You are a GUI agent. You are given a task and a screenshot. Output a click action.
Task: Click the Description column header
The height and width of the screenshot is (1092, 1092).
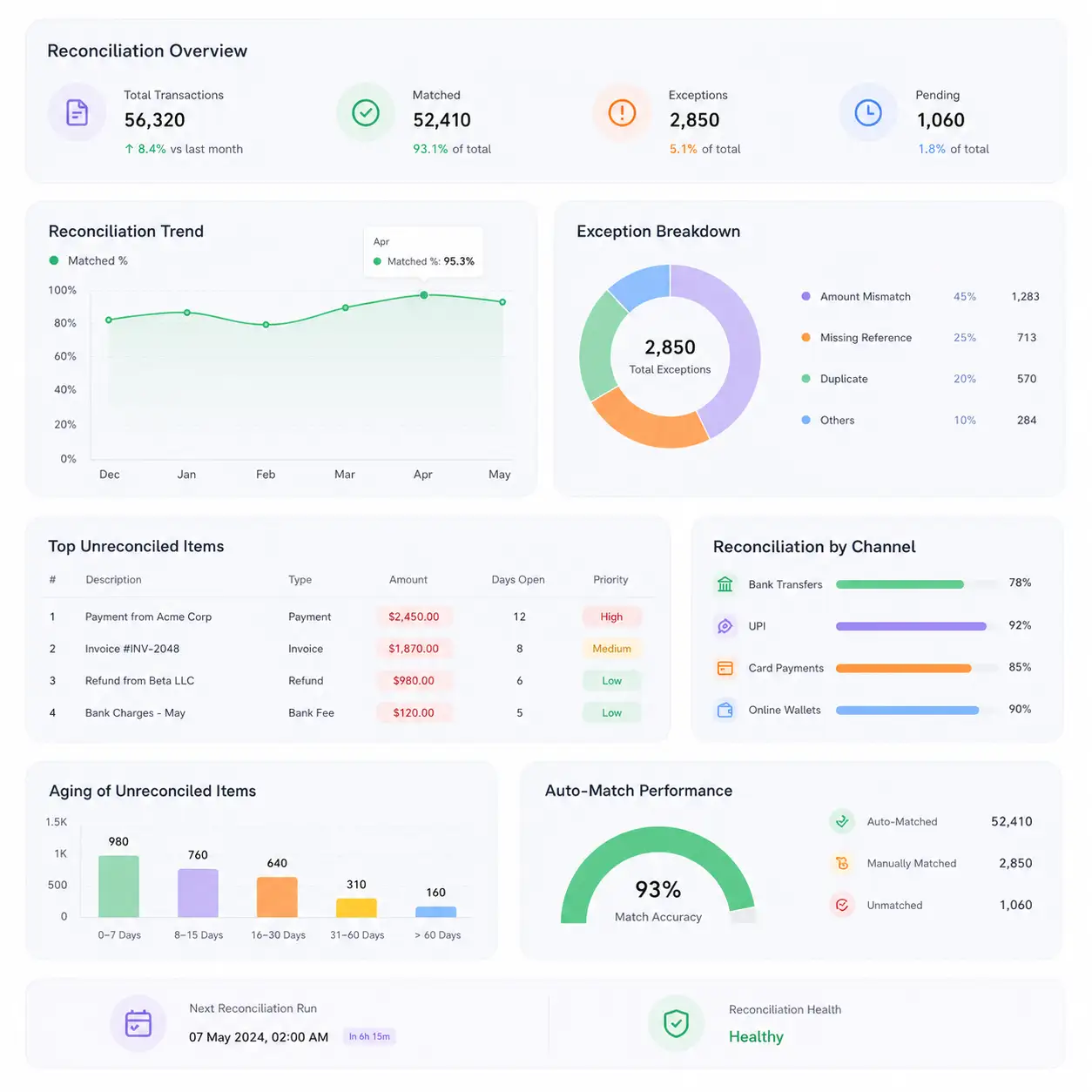pos(113,580)
